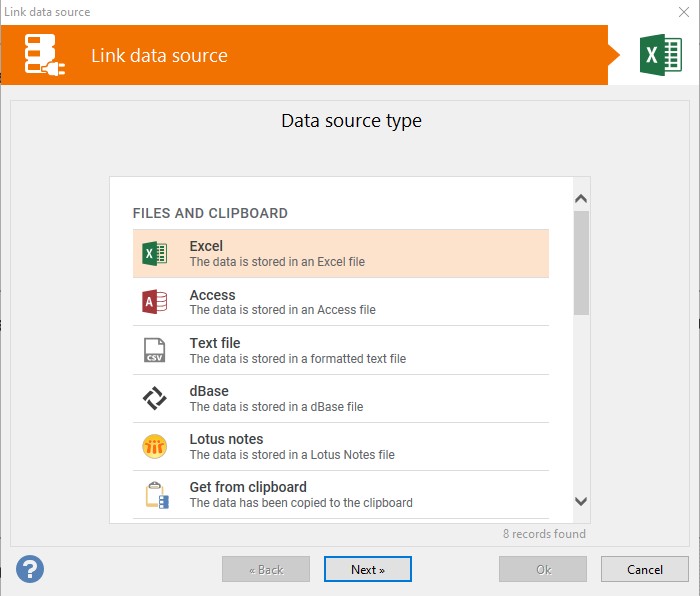The image size is (700, 596).
Task: Click the CSV text file icon
Action: click(x=154, y=350)
